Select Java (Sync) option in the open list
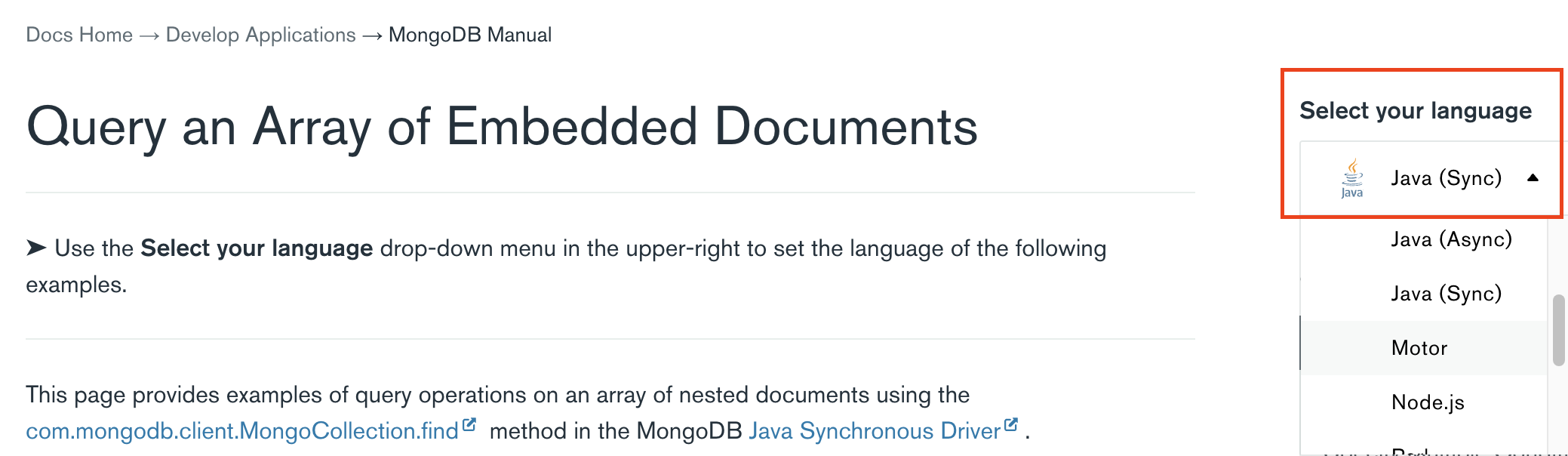This screenshot has height=456, width=1568. click(1446, 294)
